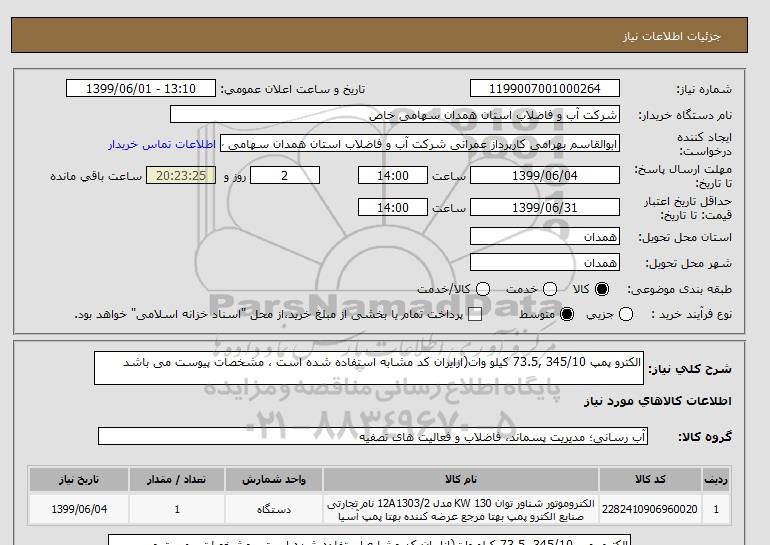Select the جزیی purchase type radio
Image resolution: width=770 pixels, height=545 pixels.
626,314
